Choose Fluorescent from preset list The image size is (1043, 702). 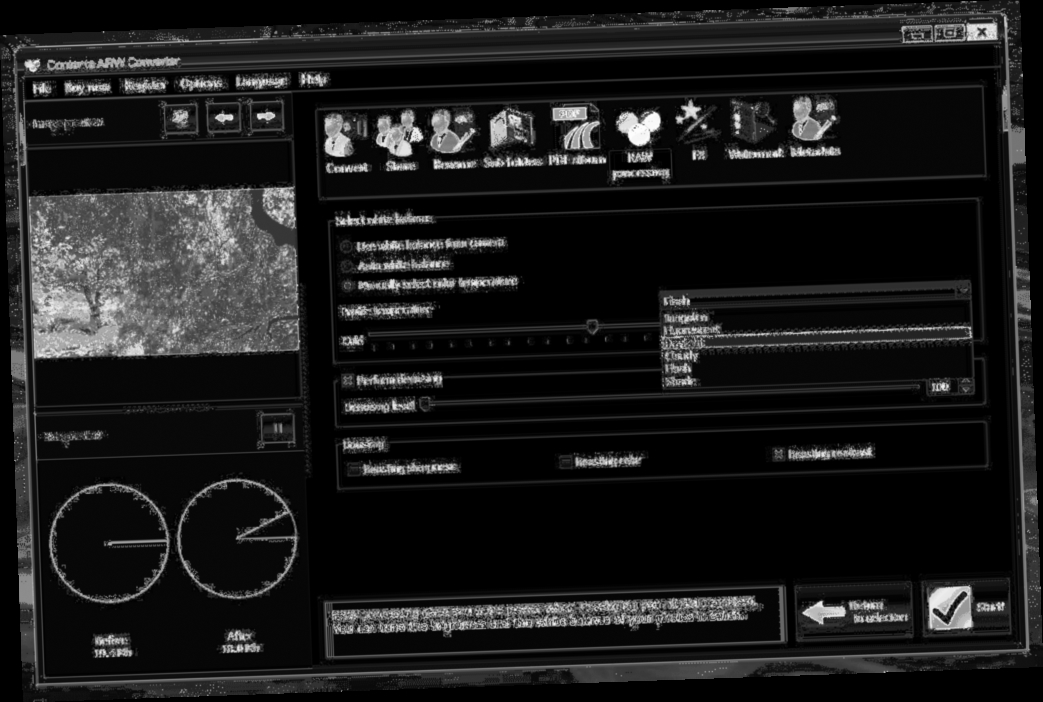coord(816,329)
